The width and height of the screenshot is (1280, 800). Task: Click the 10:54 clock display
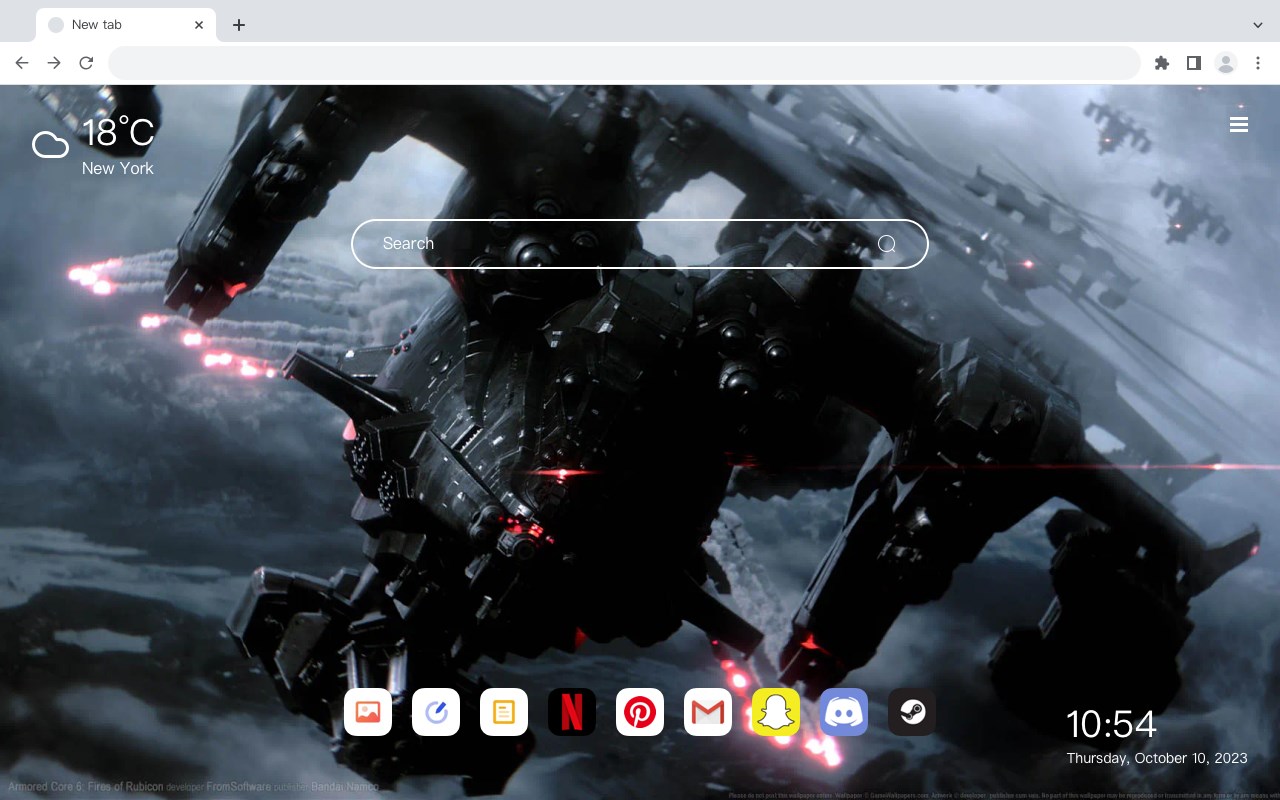(1111, 724)
